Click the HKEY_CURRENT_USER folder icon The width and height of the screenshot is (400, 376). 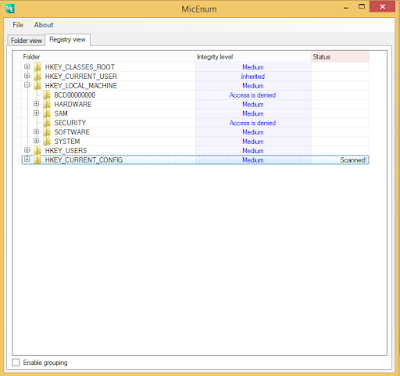pyautogui.click(x=37, y=76)
